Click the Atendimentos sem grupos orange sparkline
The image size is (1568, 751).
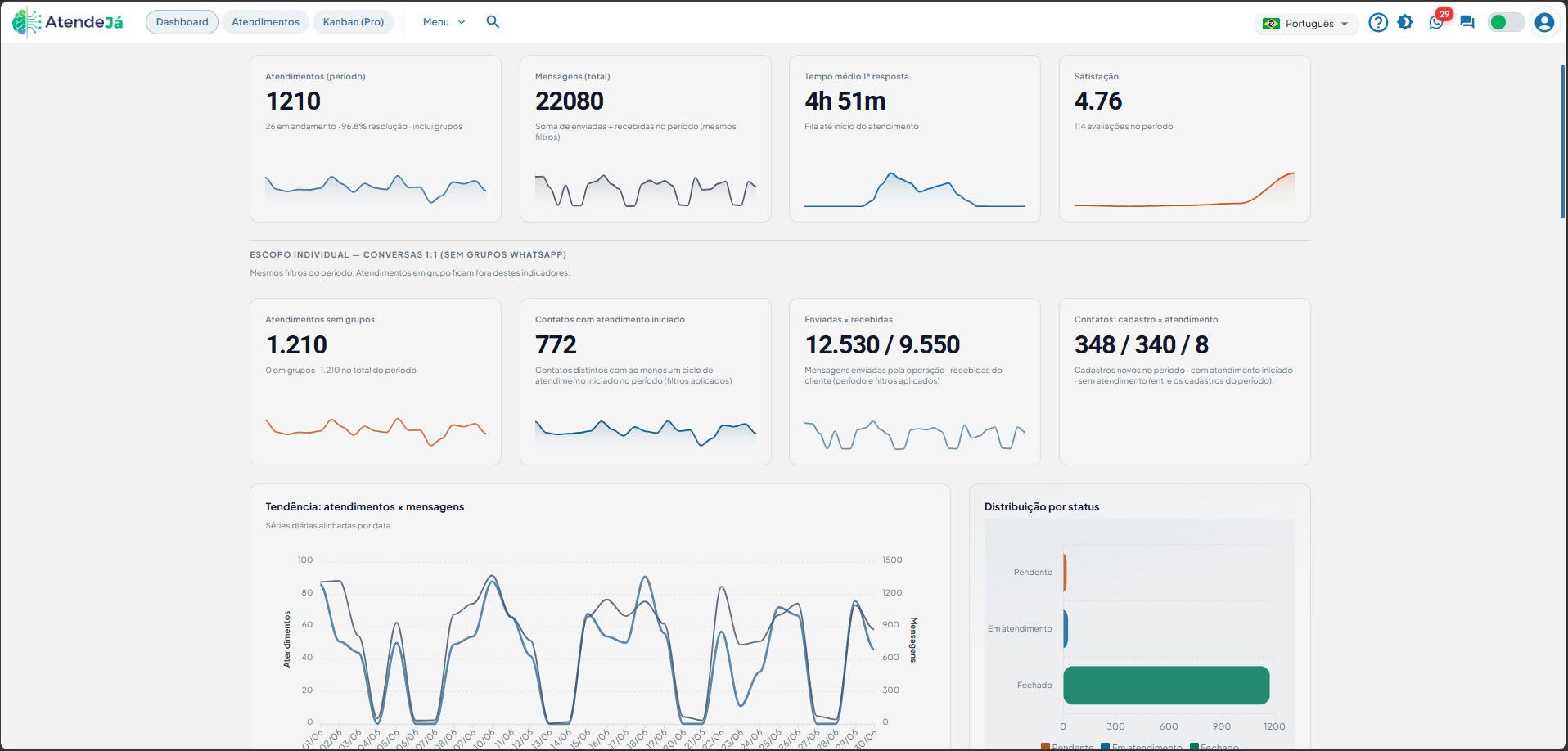click(x=376, y=431)
